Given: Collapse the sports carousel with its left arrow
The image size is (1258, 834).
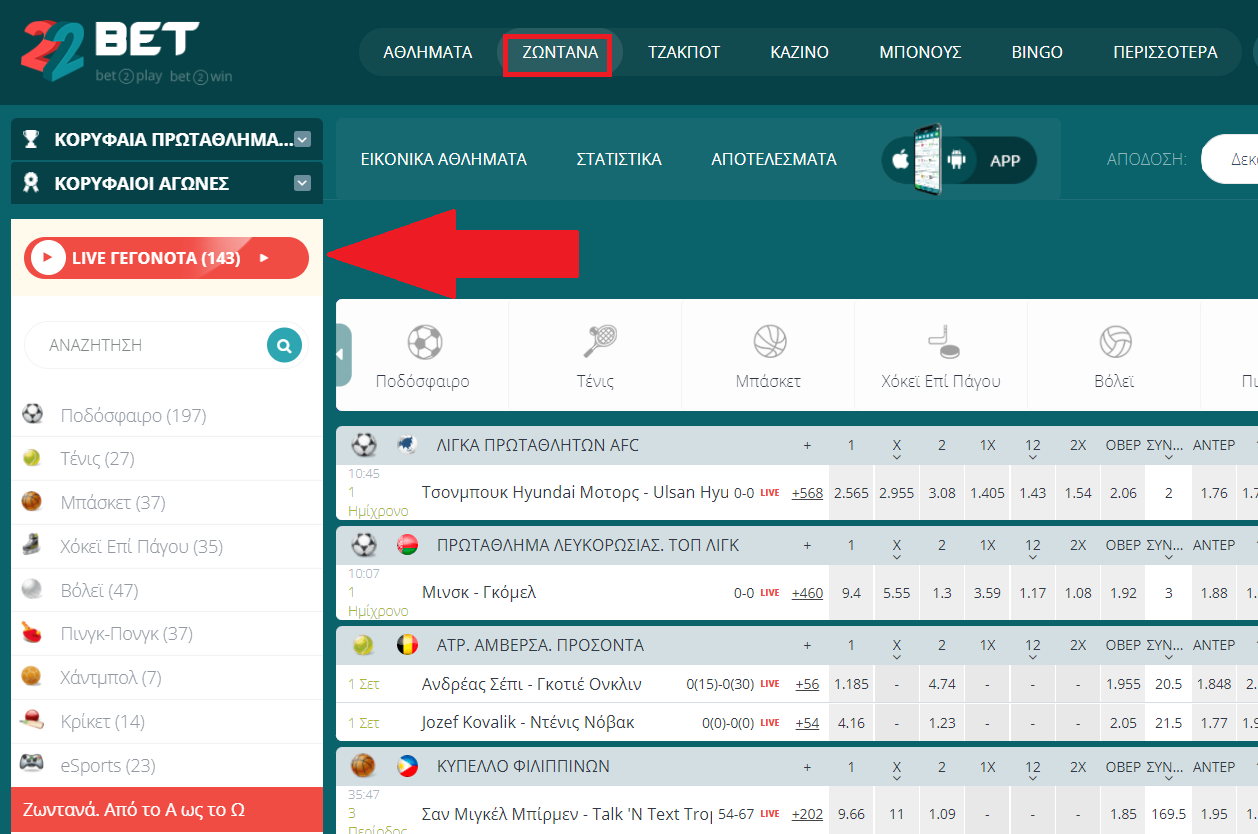Looking at the screenshot, I should (x=343, y=355).
